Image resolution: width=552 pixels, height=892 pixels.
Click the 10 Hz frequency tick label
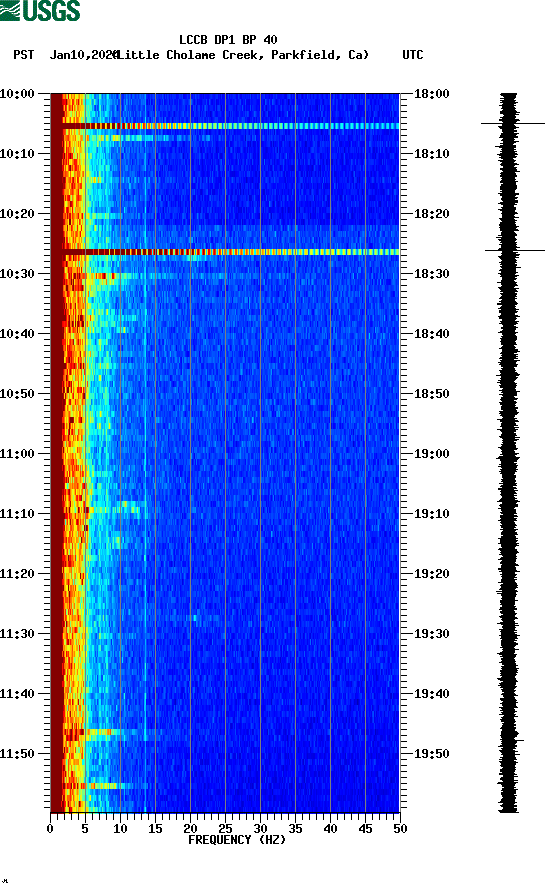(x=120, y=829)
